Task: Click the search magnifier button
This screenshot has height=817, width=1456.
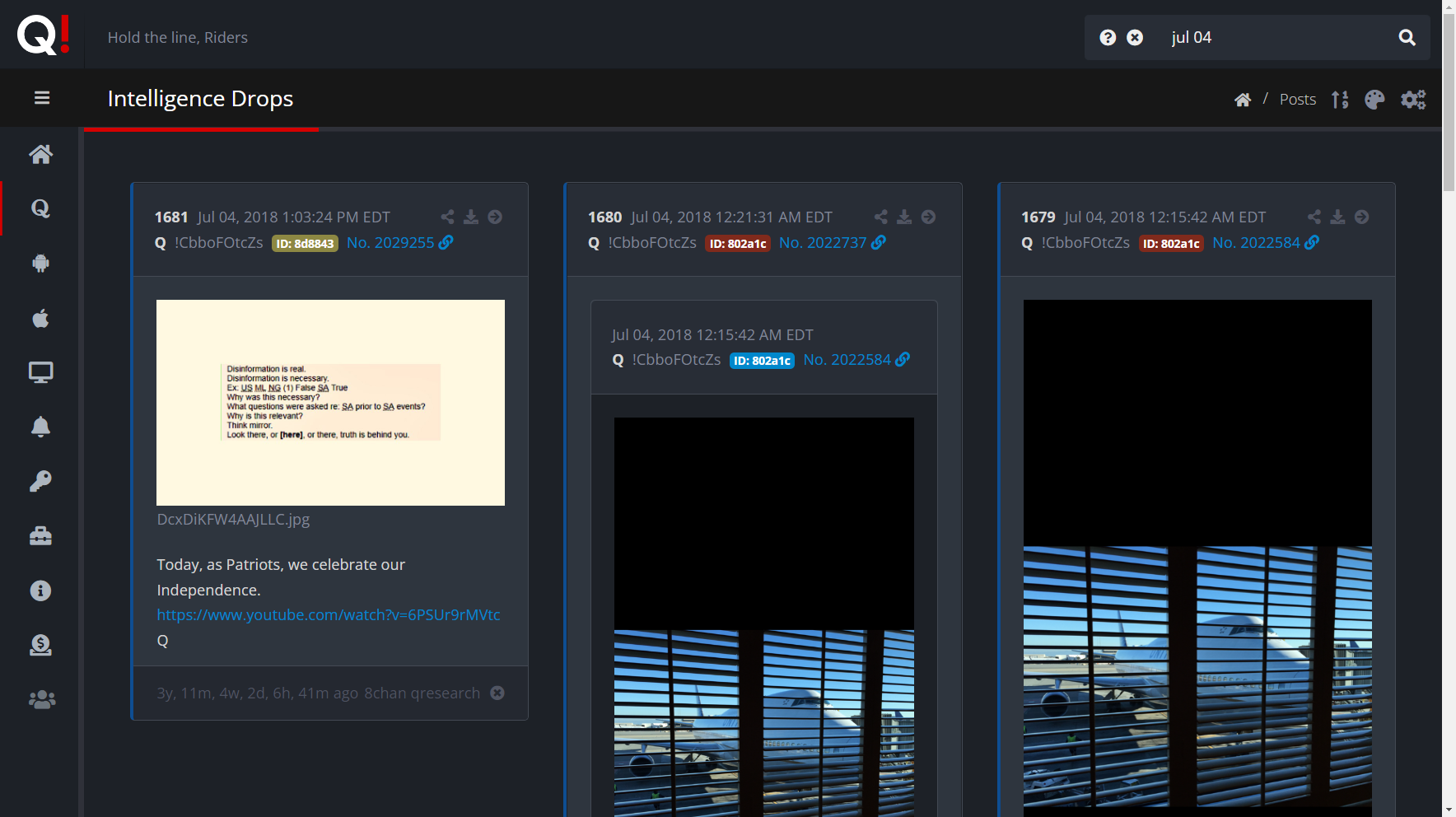Action: pyautogui.click(x=1407, y=38)
